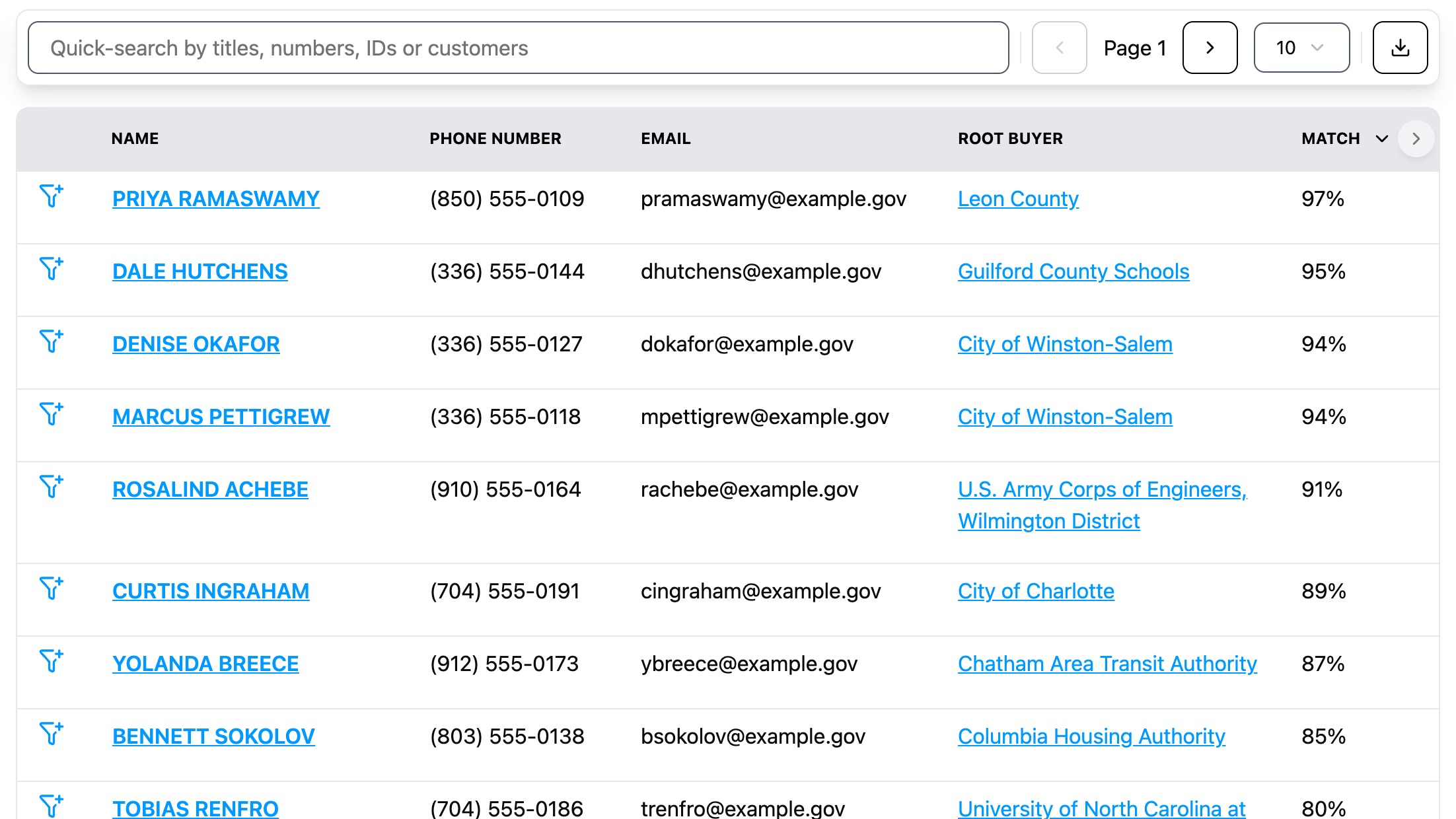Click the ROOT BUYER column header
The image size is (1456, 819).
(1011, 139)
